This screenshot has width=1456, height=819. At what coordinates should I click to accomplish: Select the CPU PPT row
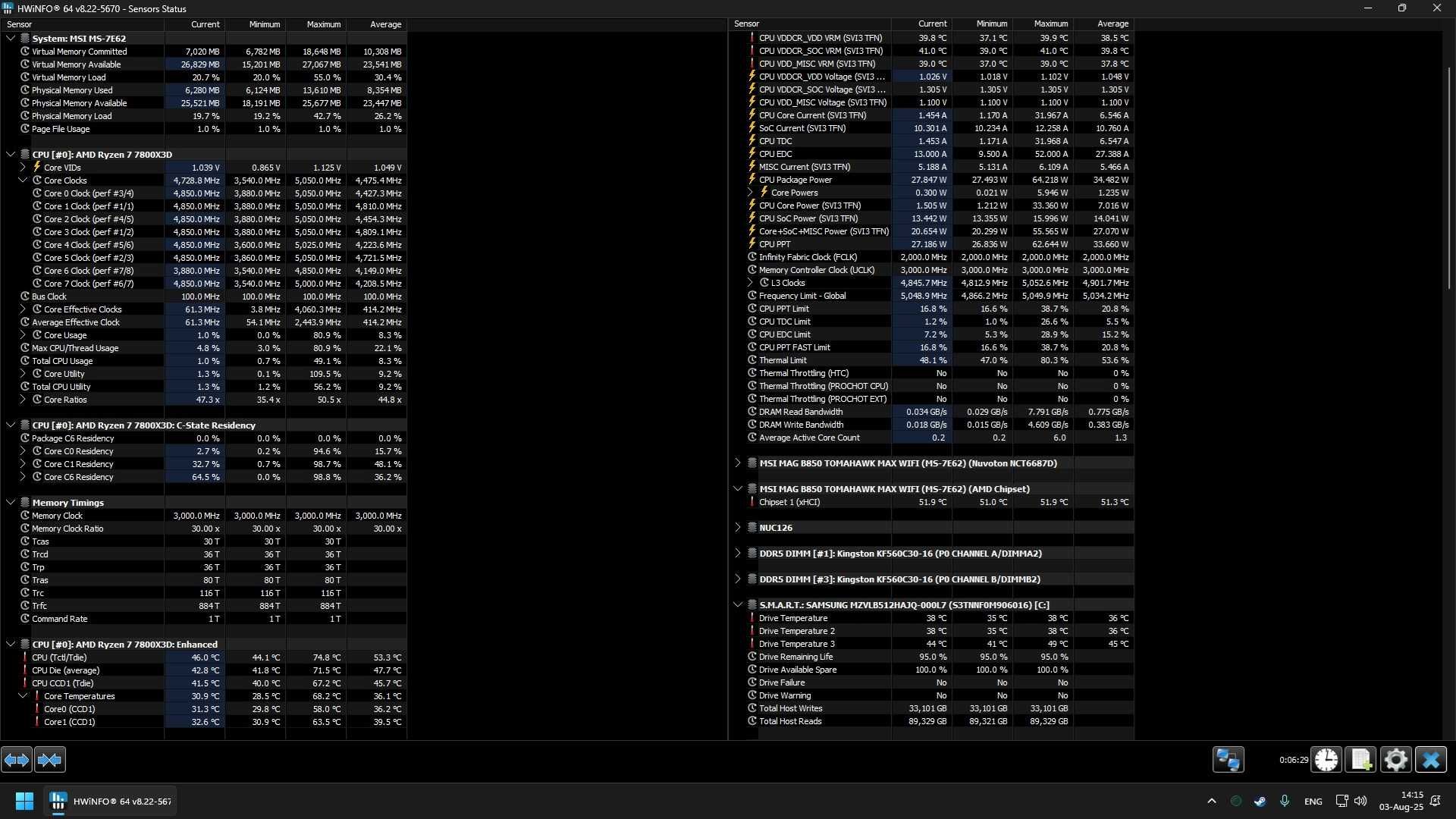click(x=932, y=244)
